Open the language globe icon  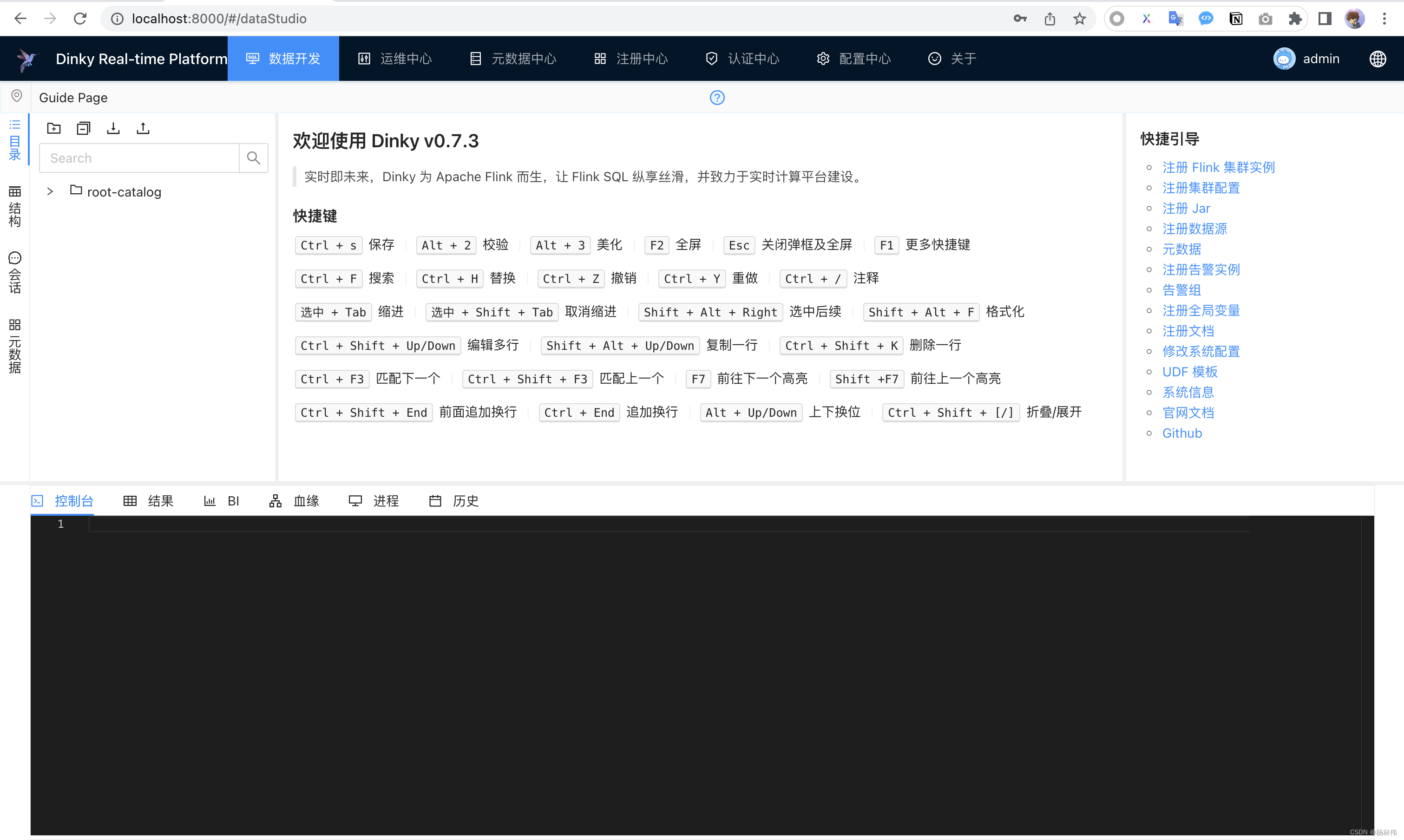point(1378,59)
